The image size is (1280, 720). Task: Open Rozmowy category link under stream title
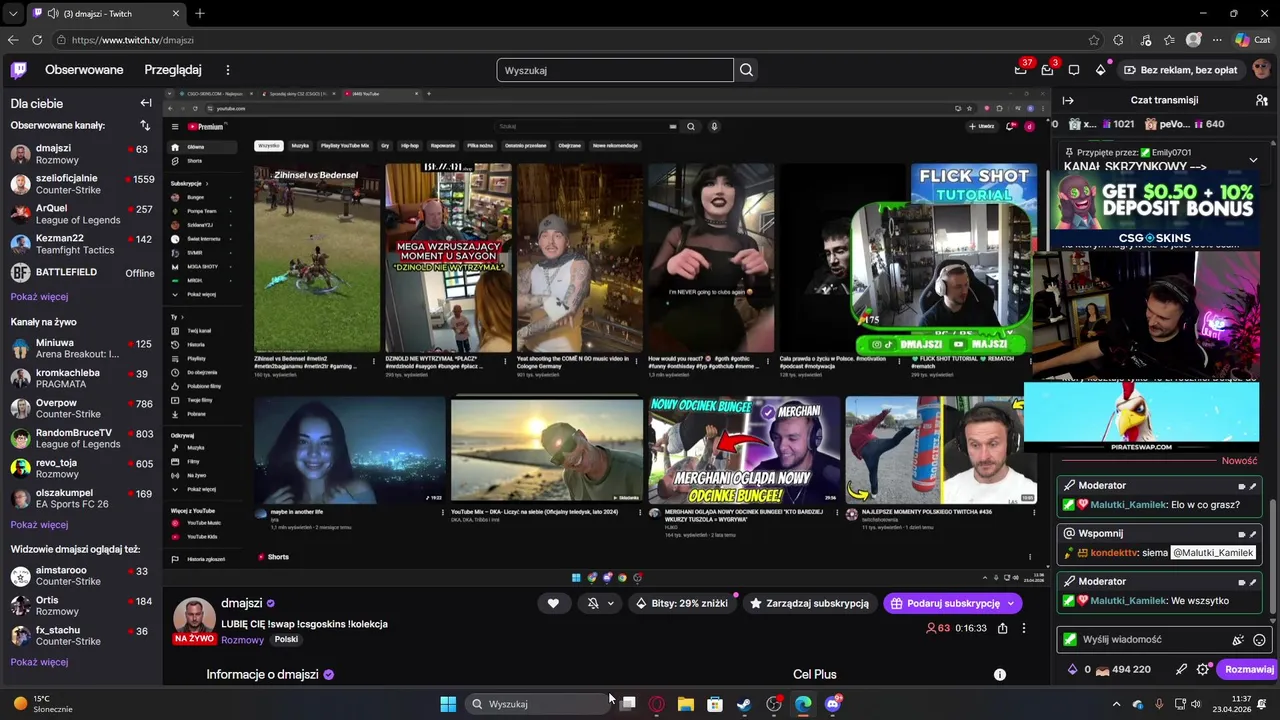[243, 640]
